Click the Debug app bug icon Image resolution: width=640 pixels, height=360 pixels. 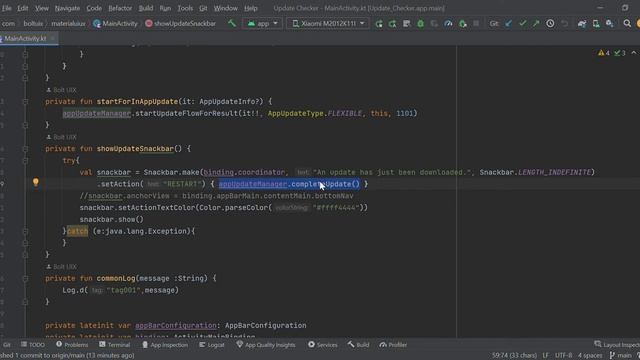pyautogui.click(x=420, y=24)
